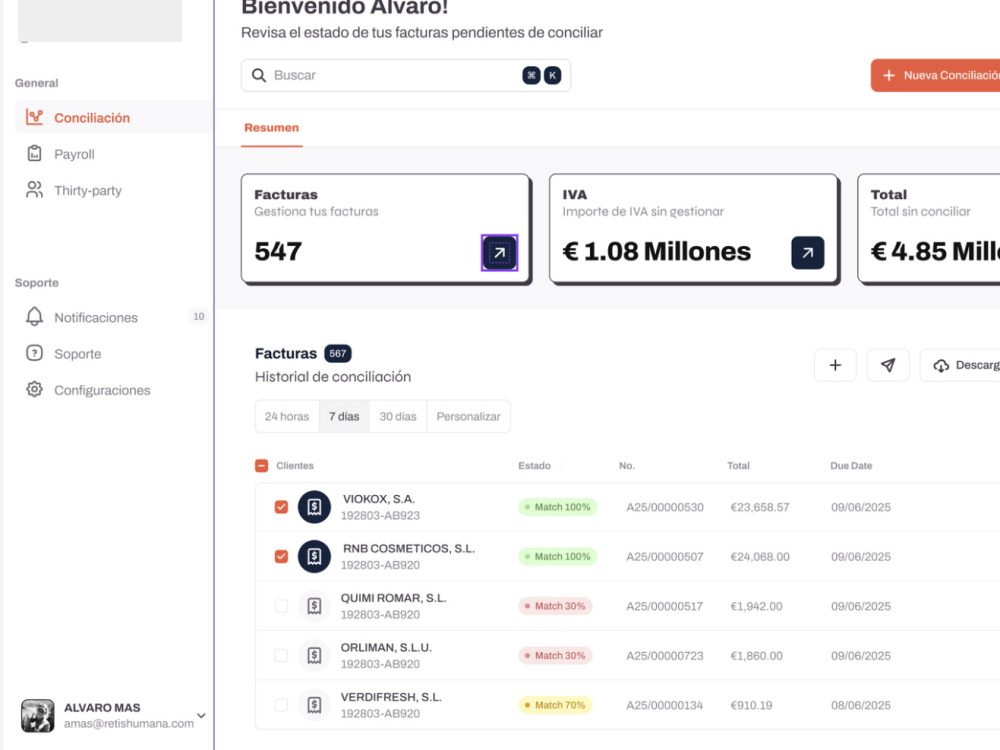The width and height of the screenshot is (1000, 750).
Task: Expand the Alvaro Mas account chevron
Action: click(202, 716)
